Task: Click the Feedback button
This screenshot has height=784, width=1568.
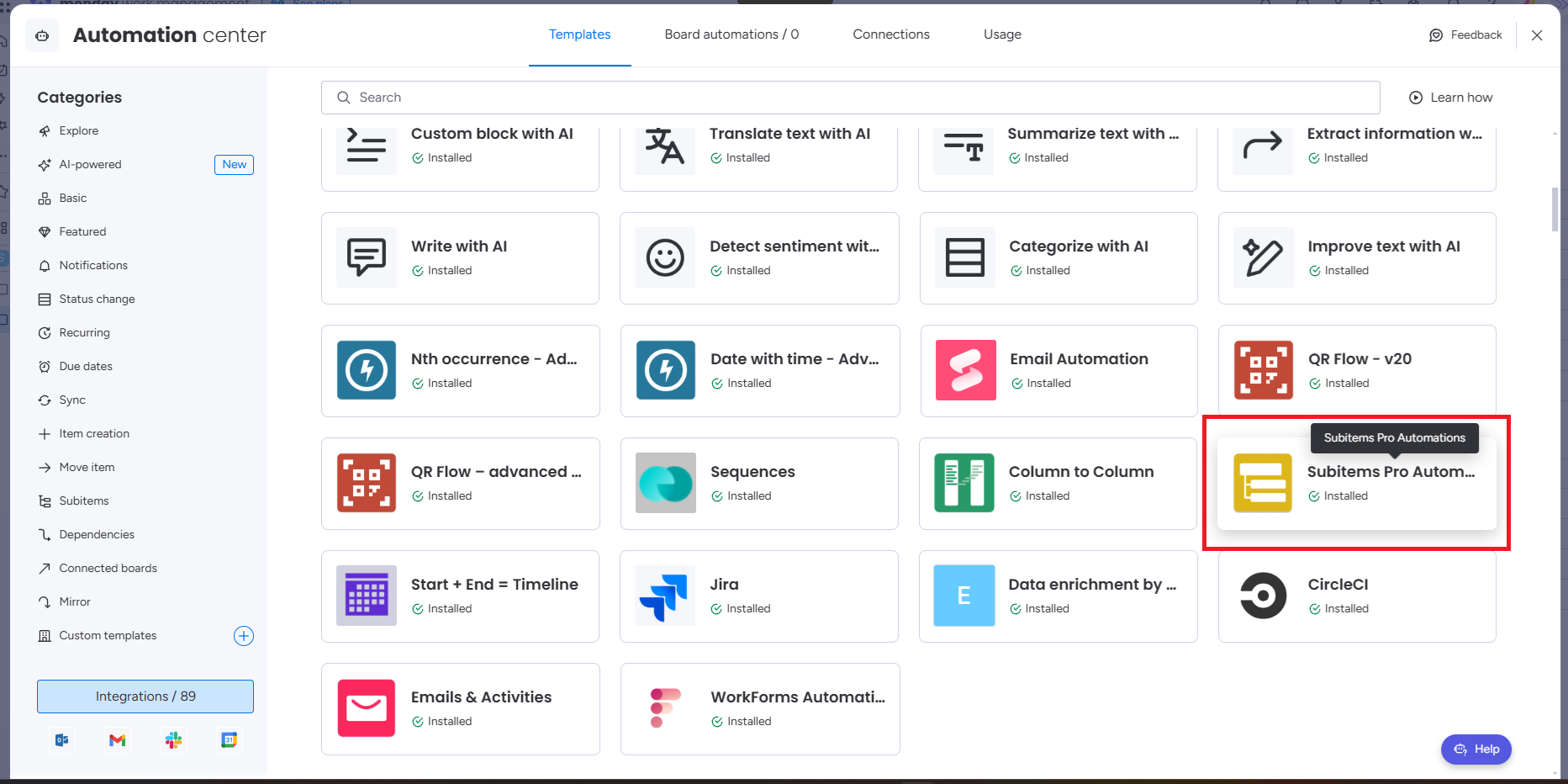Action: coord(1465,35)
